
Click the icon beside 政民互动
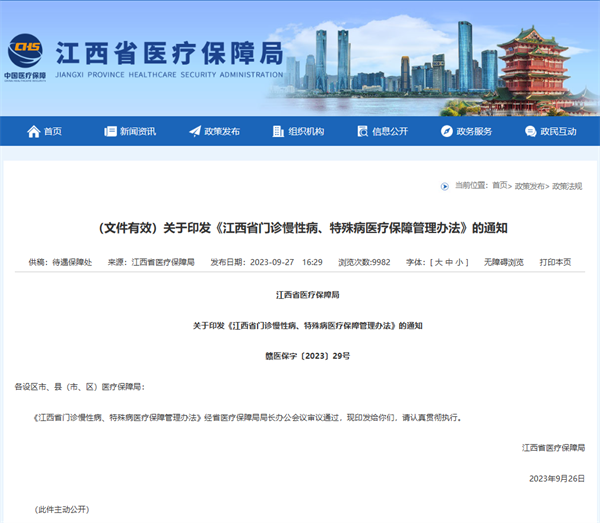tap(531, 131)
